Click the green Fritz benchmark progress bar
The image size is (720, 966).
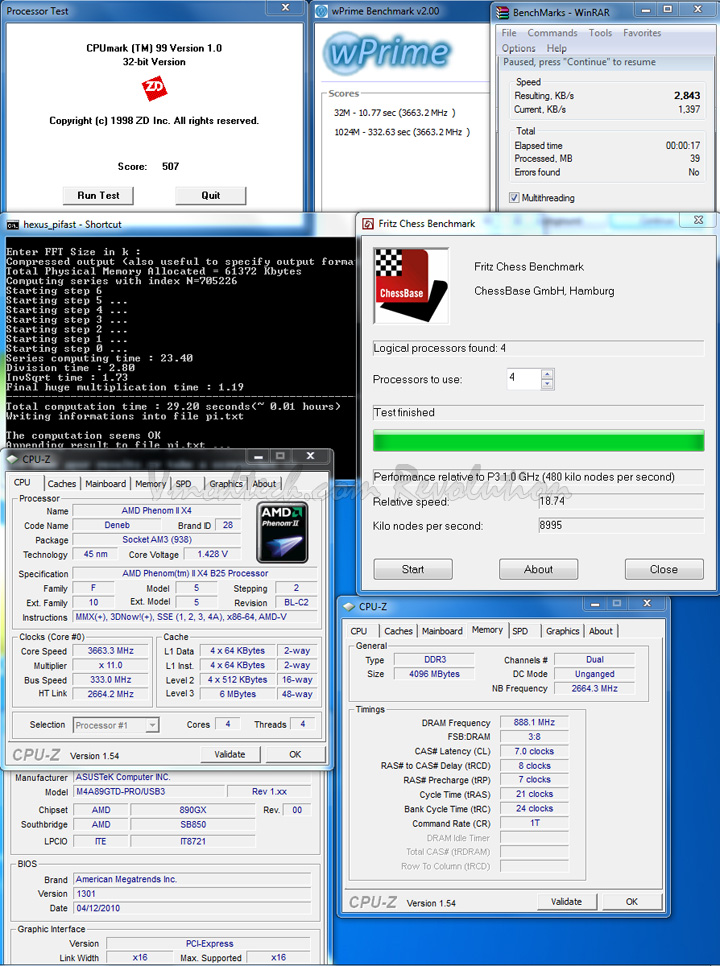[x=538, y=441]
